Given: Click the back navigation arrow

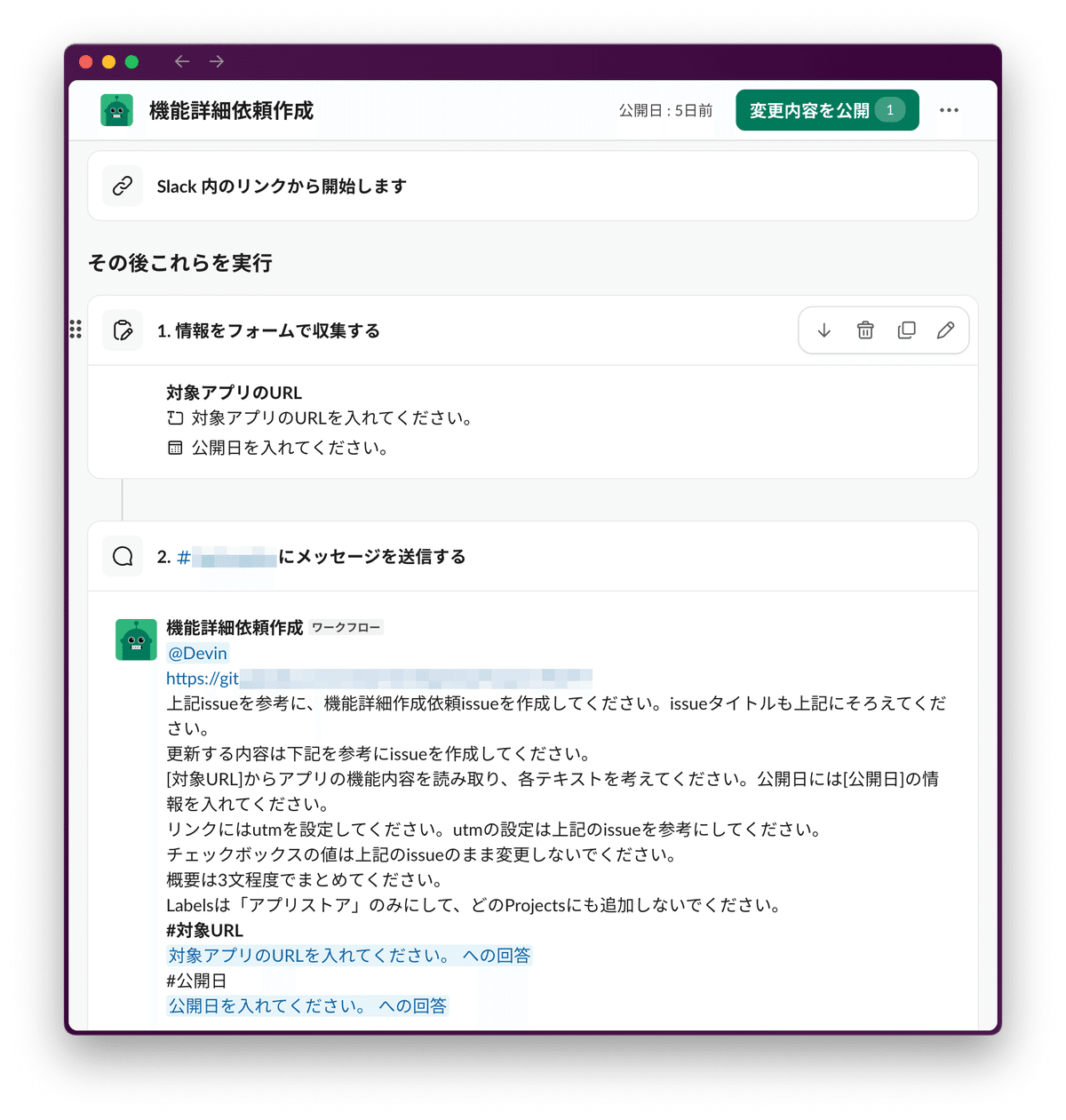Looking at the screenshot, I should [181, 60].
